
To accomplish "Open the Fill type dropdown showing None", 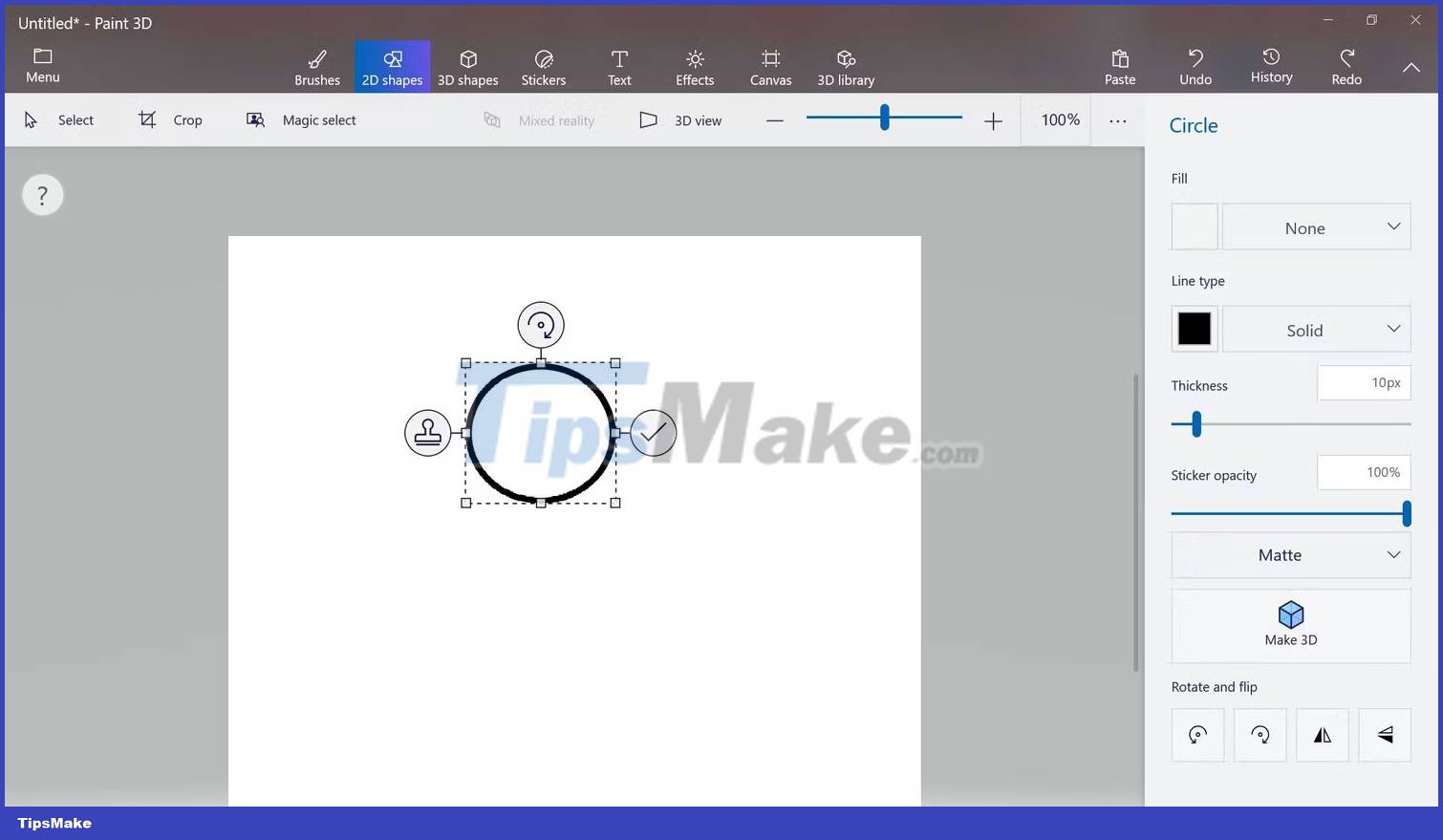I will click(1316, 226).
